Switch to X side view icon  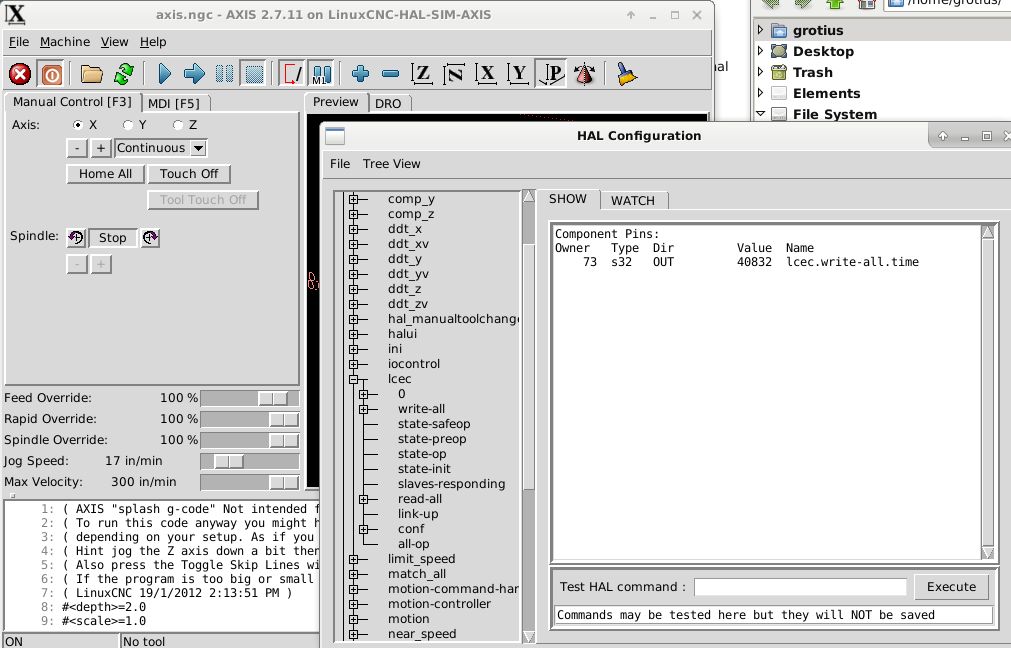click(x=486, y=74)
